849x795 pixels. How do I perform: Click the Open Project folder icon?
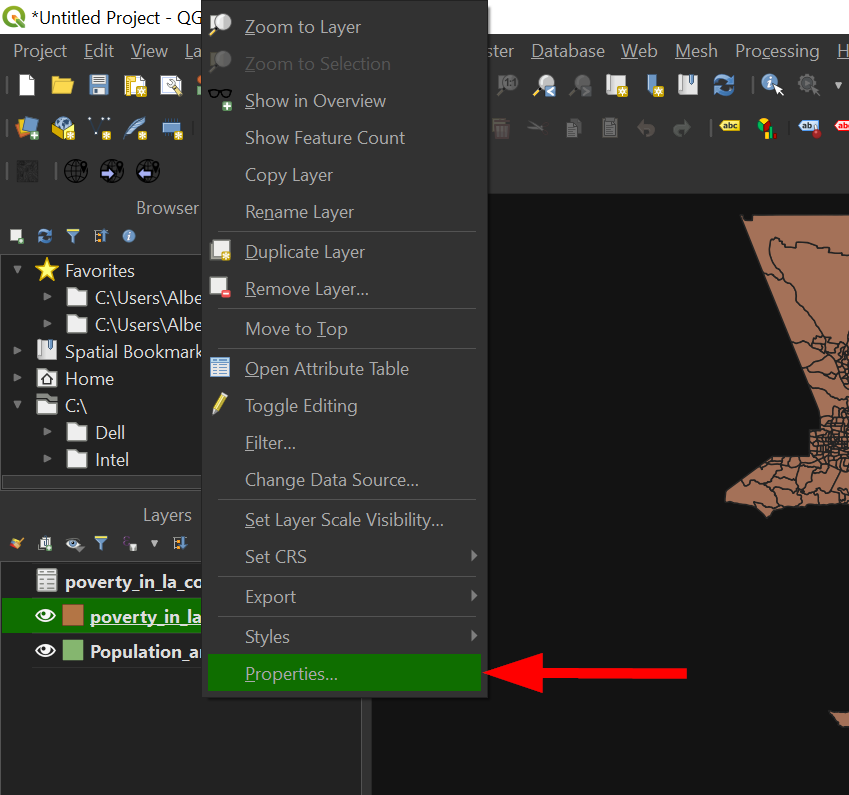click(x=62, y=86)
